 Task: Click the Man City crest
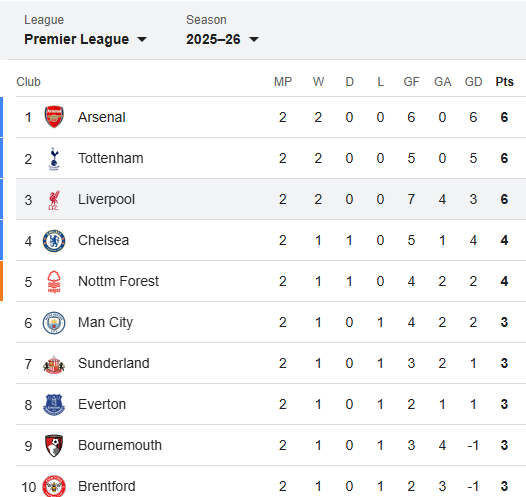(x=54, y=323)
